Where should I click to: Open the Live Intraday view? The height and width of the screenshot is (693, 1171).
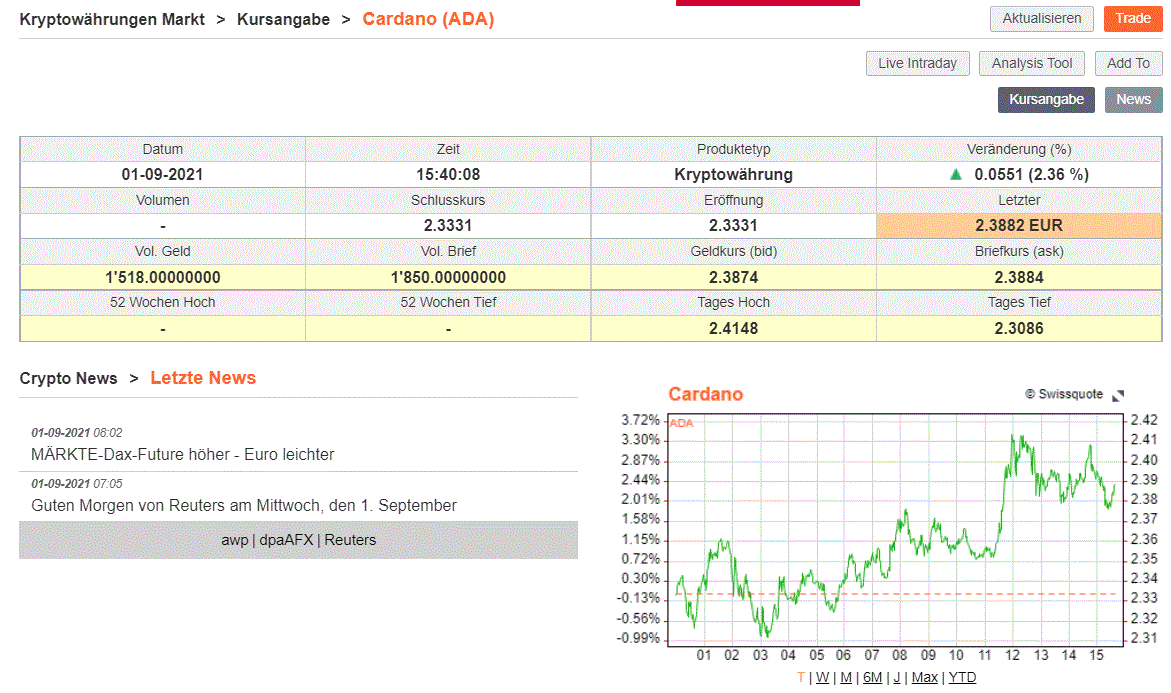917,63
